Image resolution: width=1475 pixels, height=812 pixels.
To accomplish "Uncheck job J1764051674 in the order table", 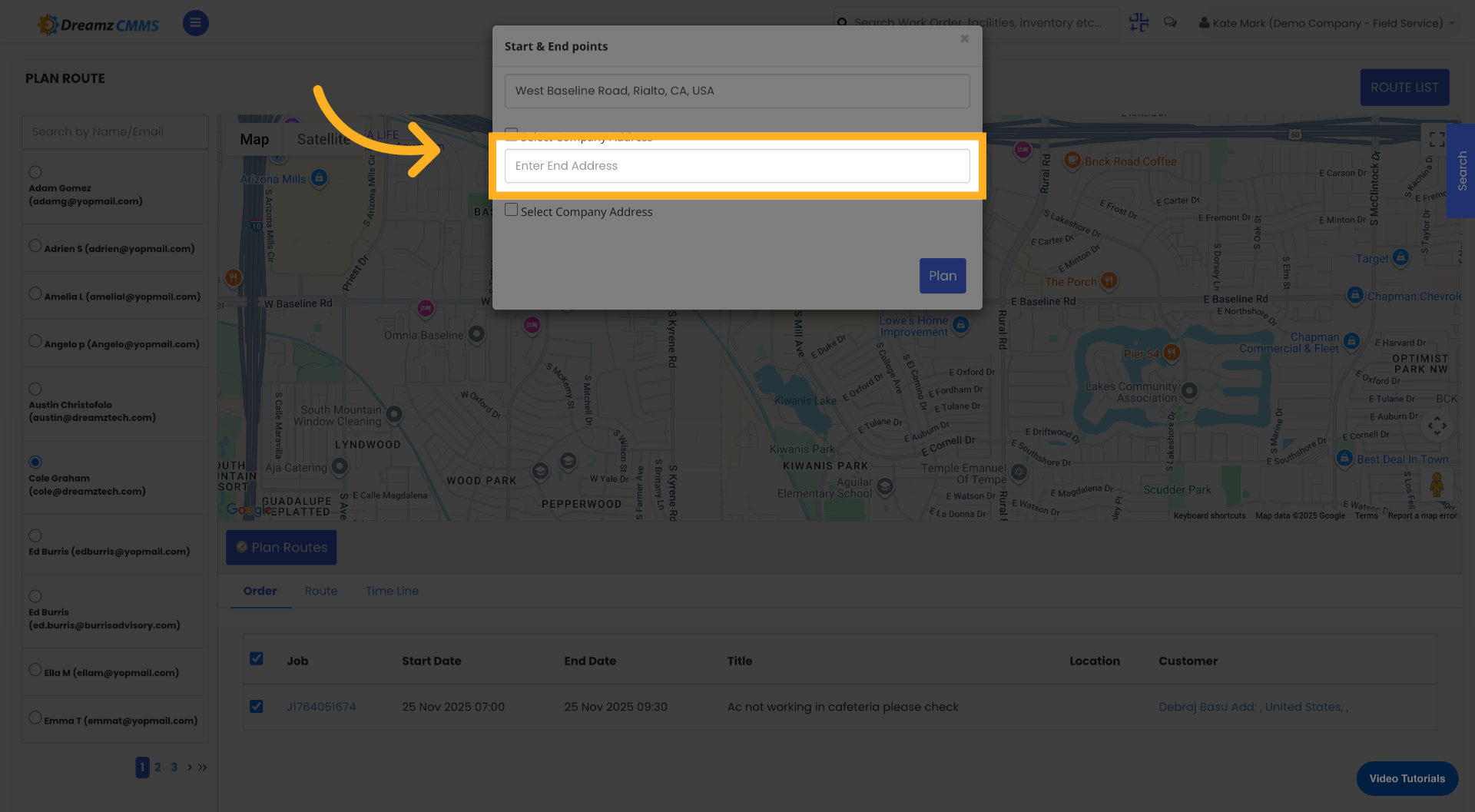I will pyautogui.click(x=257, y=706).
